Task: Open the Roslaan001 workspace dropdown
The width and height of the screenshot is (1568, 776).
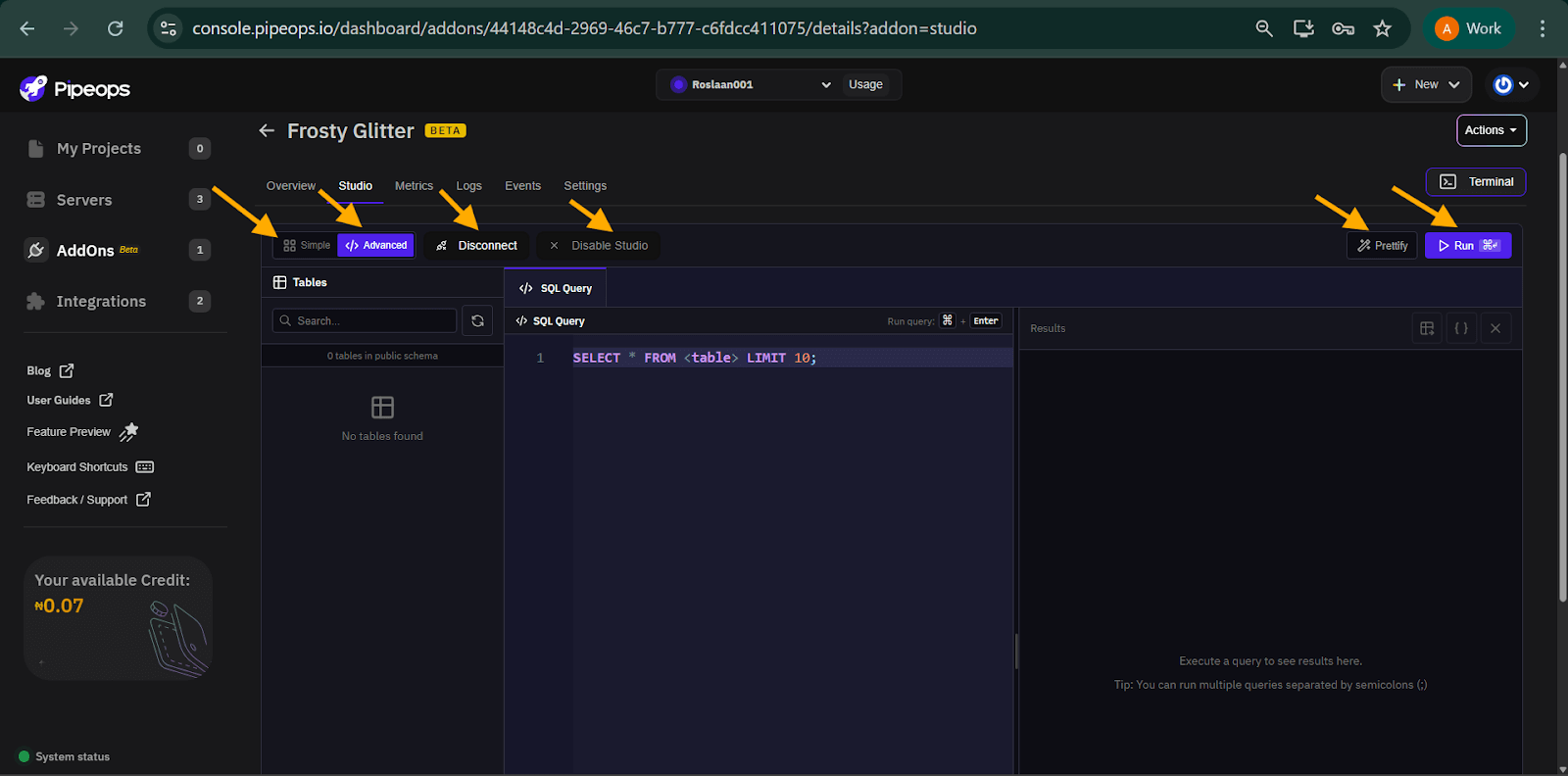Action: [751, 84]
